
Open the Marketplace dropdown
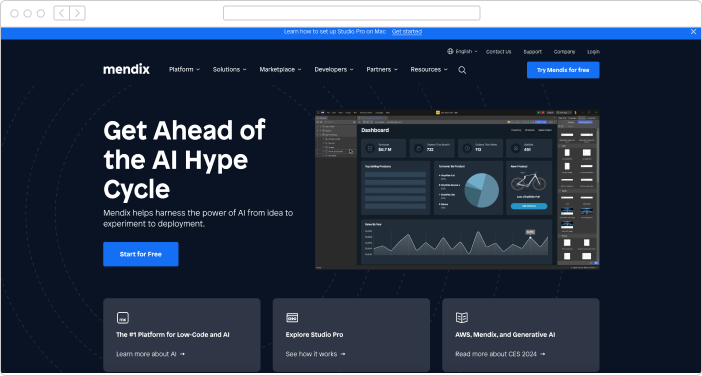click(280, 69)
